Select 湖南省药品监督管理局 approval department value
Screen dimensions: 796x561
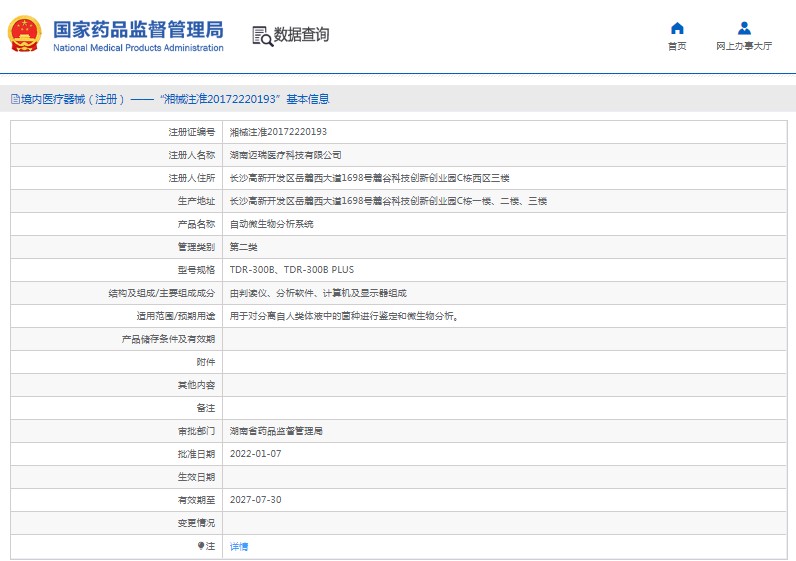pyautogui.click(x=276, y=431)
